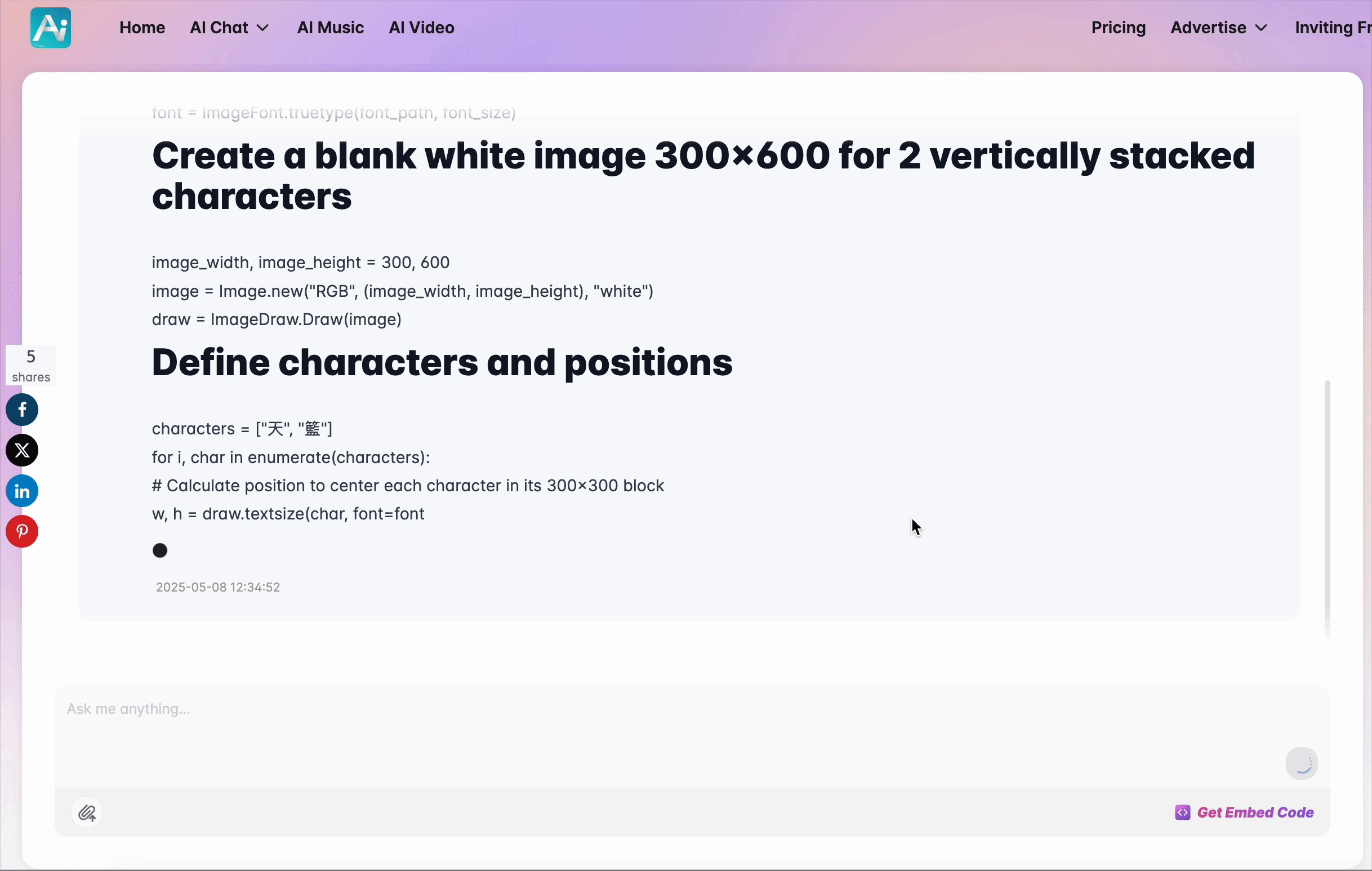This screenshot has height=871, width=1372.
Task: Open the AI Music page
Action: [331, 28]
